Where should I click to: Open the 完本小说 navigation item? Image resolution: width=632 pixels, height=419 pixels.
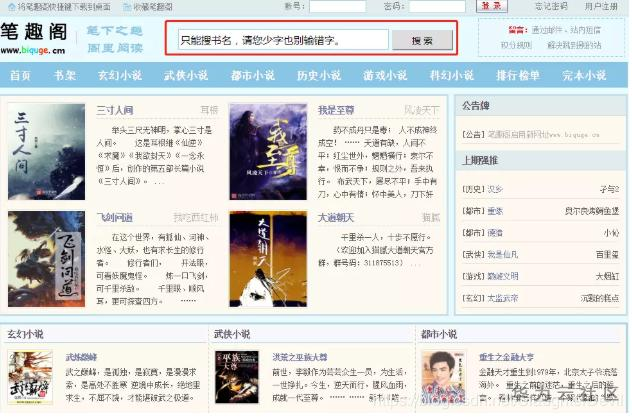tap(584, 75)
